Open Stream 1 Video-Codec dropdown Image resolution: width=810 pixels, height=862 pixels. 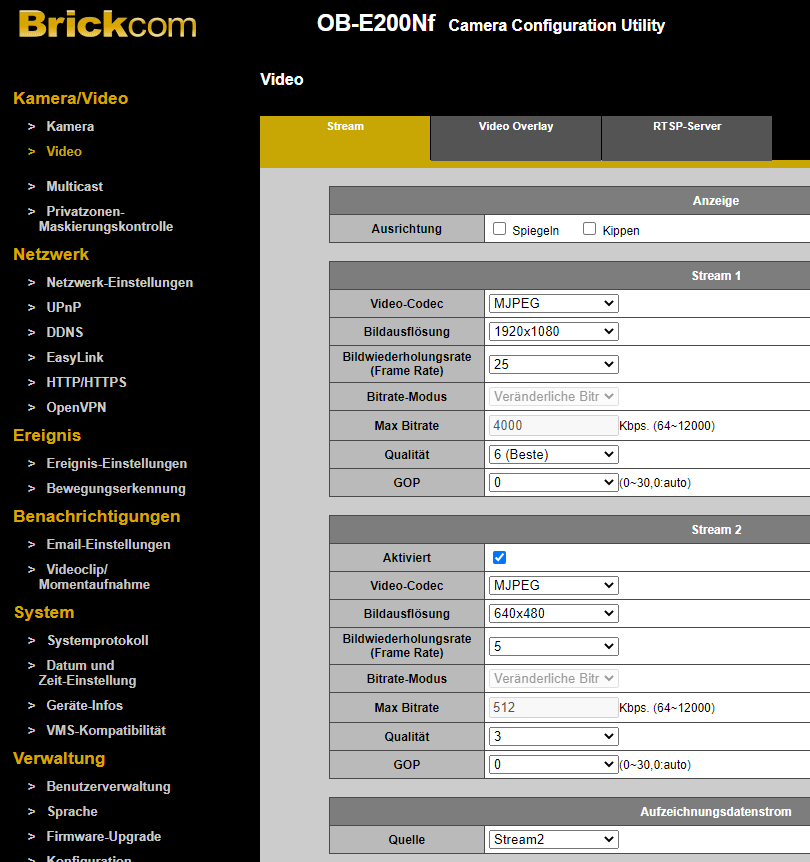[553, 303]
